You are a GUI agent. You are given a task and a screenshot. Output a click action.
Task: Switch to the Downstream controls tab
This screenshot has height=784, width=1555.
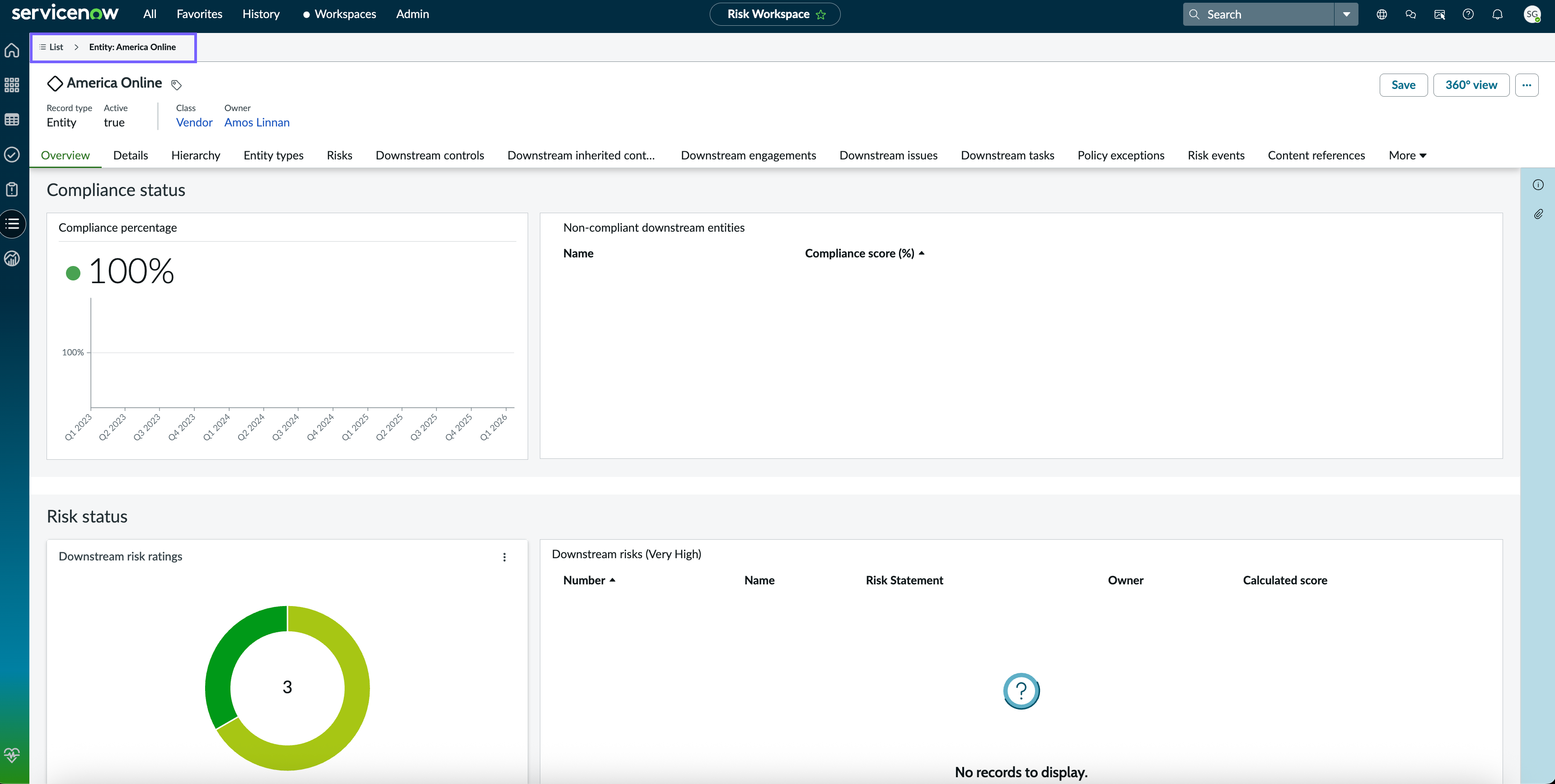430,155
